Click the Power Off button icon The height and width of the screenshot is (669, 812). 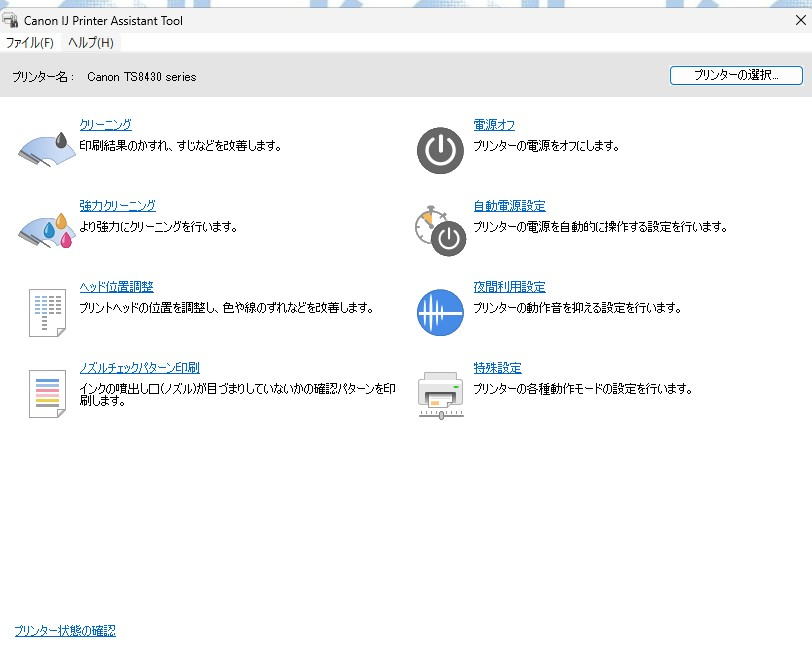tap(440, 150)
